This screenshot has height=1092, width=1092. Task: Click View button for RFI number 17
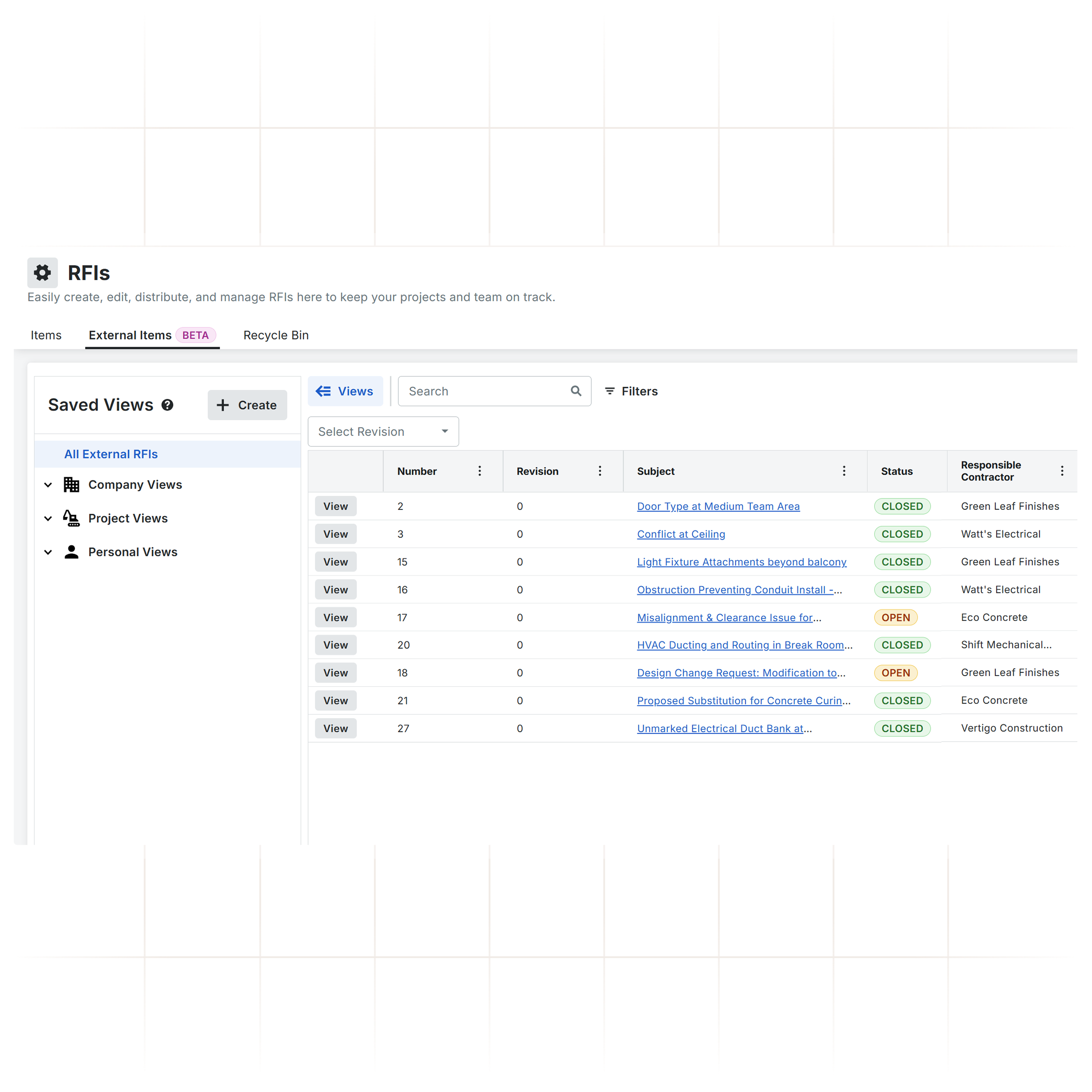335,617
